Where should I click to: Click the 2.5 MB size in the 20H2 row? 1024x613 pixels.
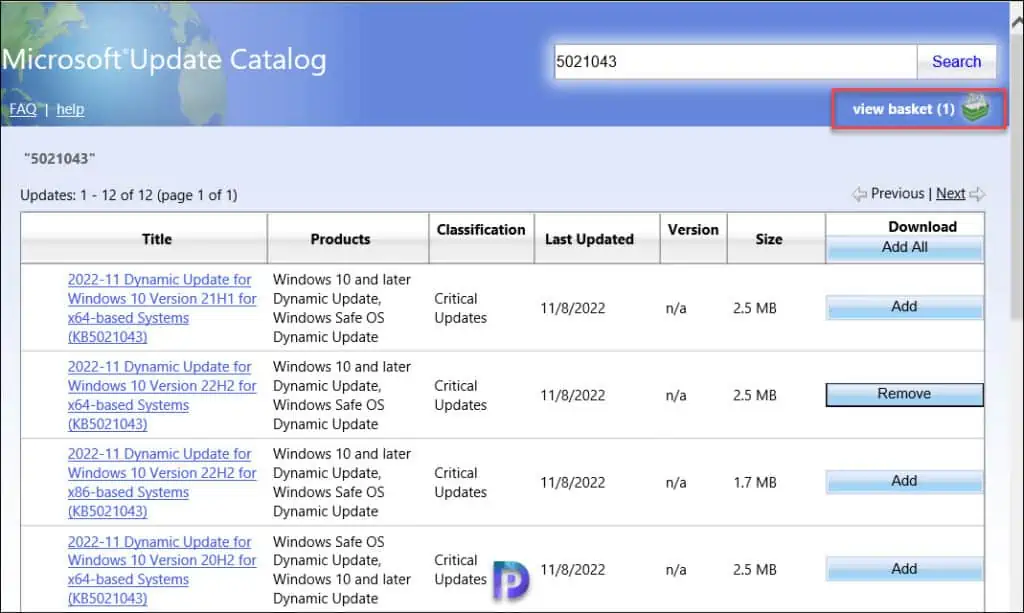(x=754, y=569)
